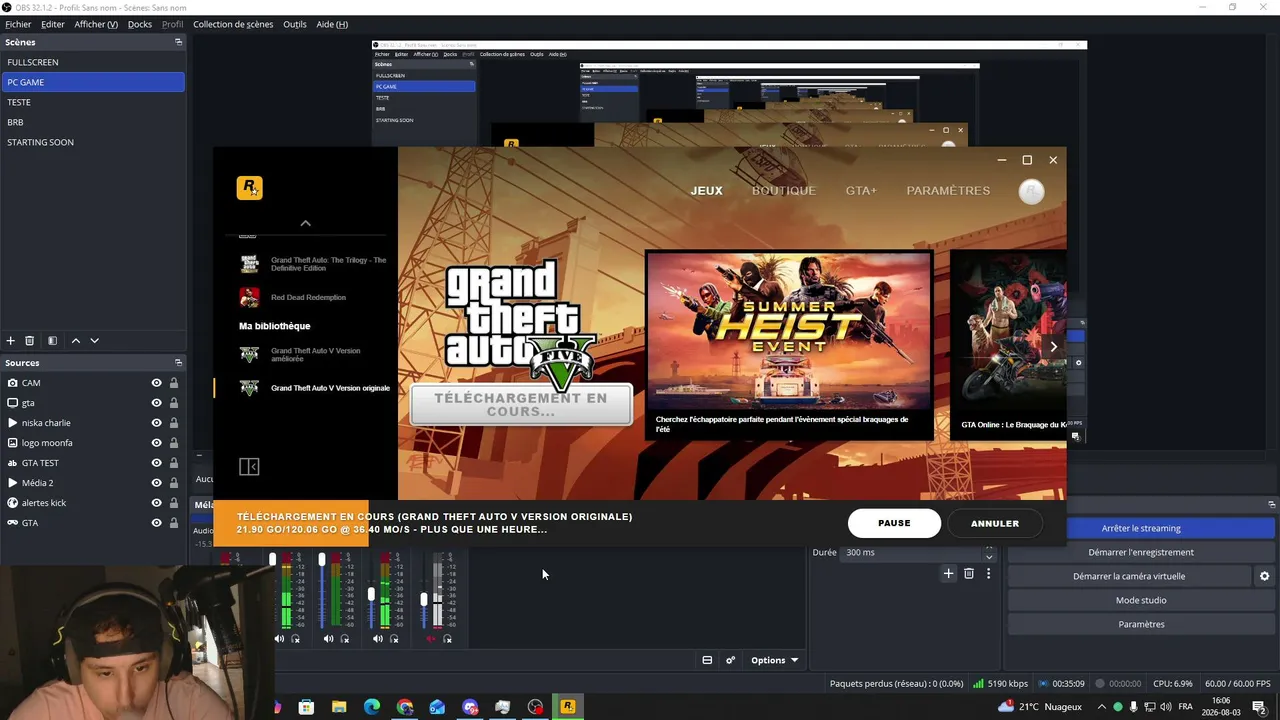The image size is (1280, 720).
Task: Click the Summer Heist Event news thumbnail
Action: 789,331
